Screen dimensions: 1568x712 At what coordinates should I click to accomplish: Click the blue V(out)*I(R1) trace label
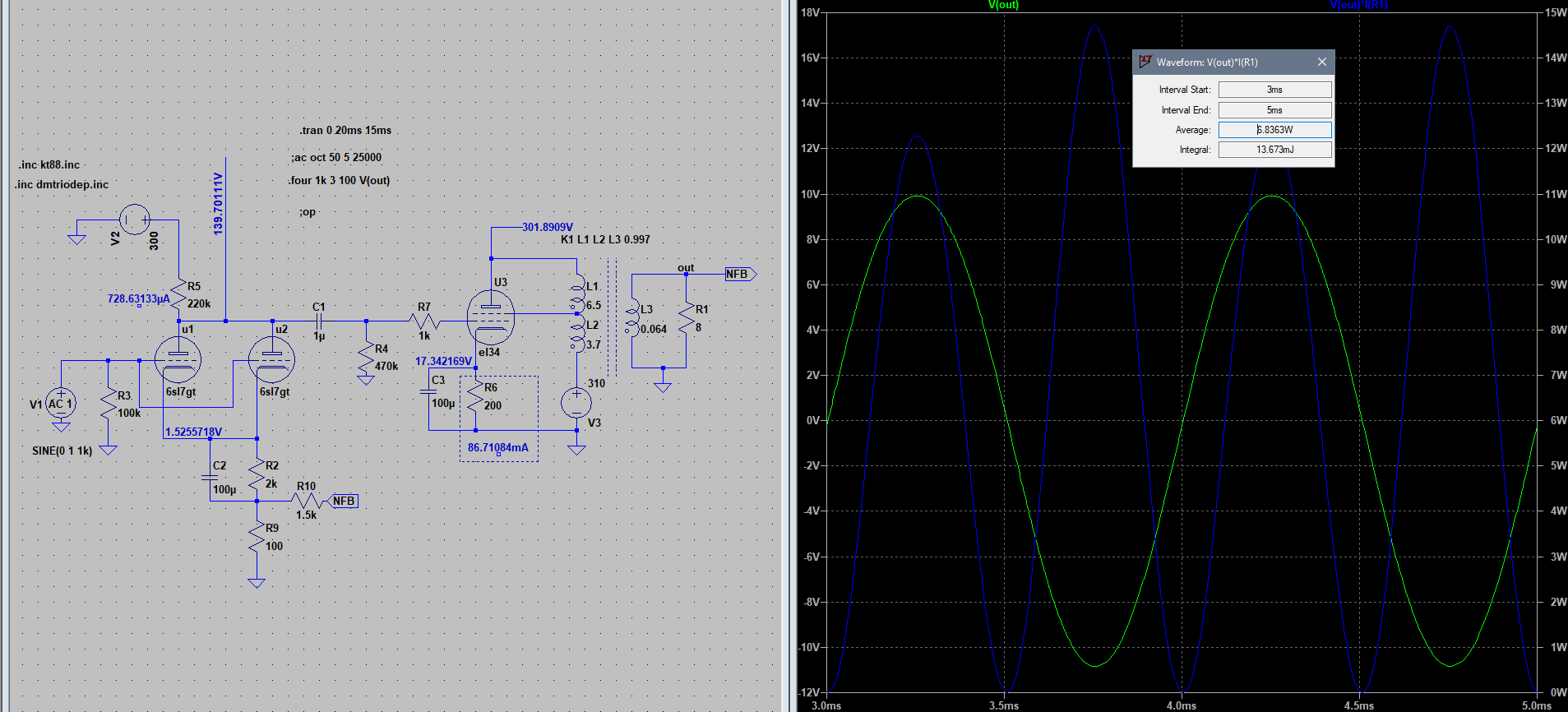1358,5
